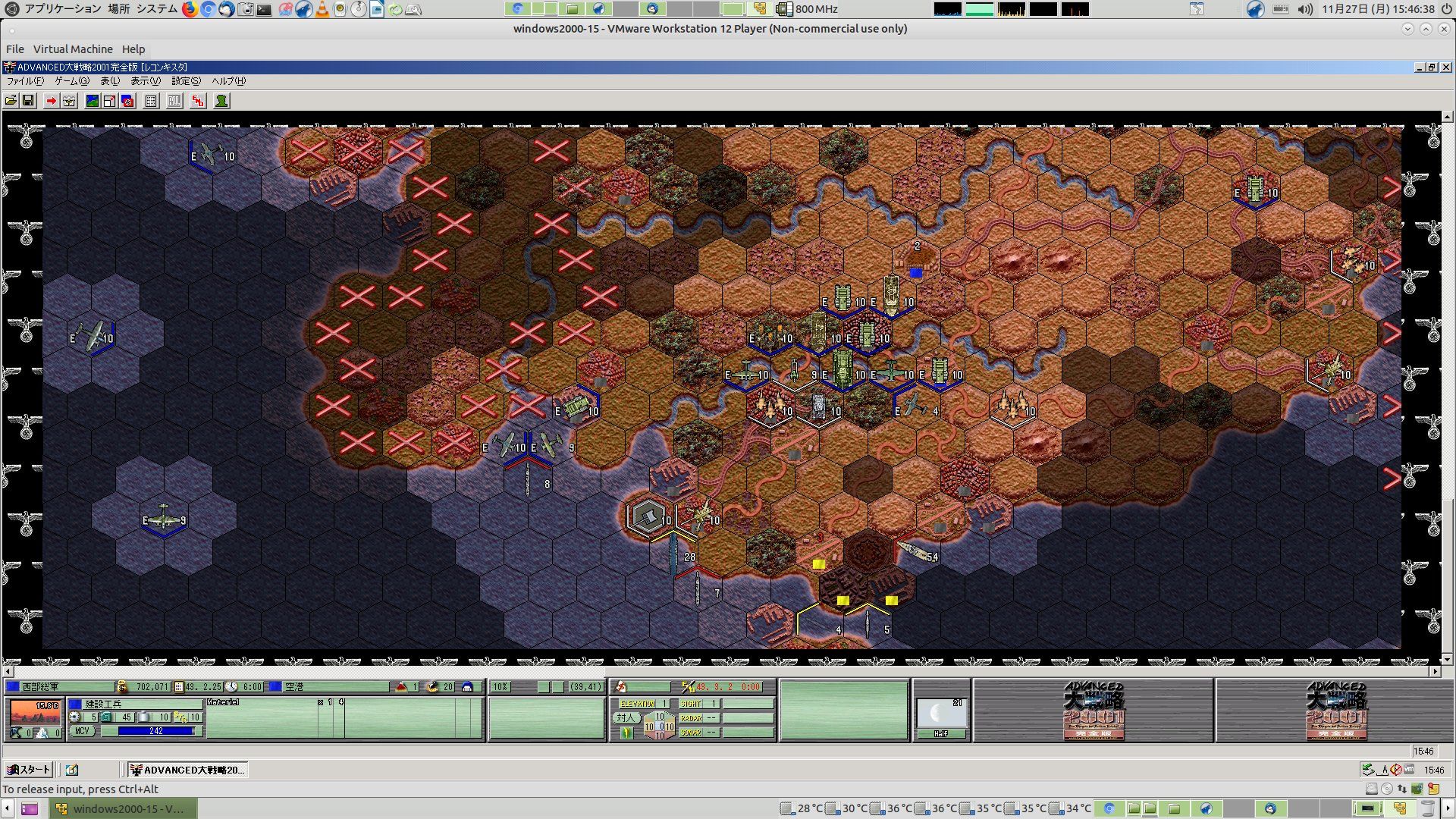This screenshot has width=1456, height=819.
Task: Click the yellow 対人 weapon icon below
Action: click(626, 733)
